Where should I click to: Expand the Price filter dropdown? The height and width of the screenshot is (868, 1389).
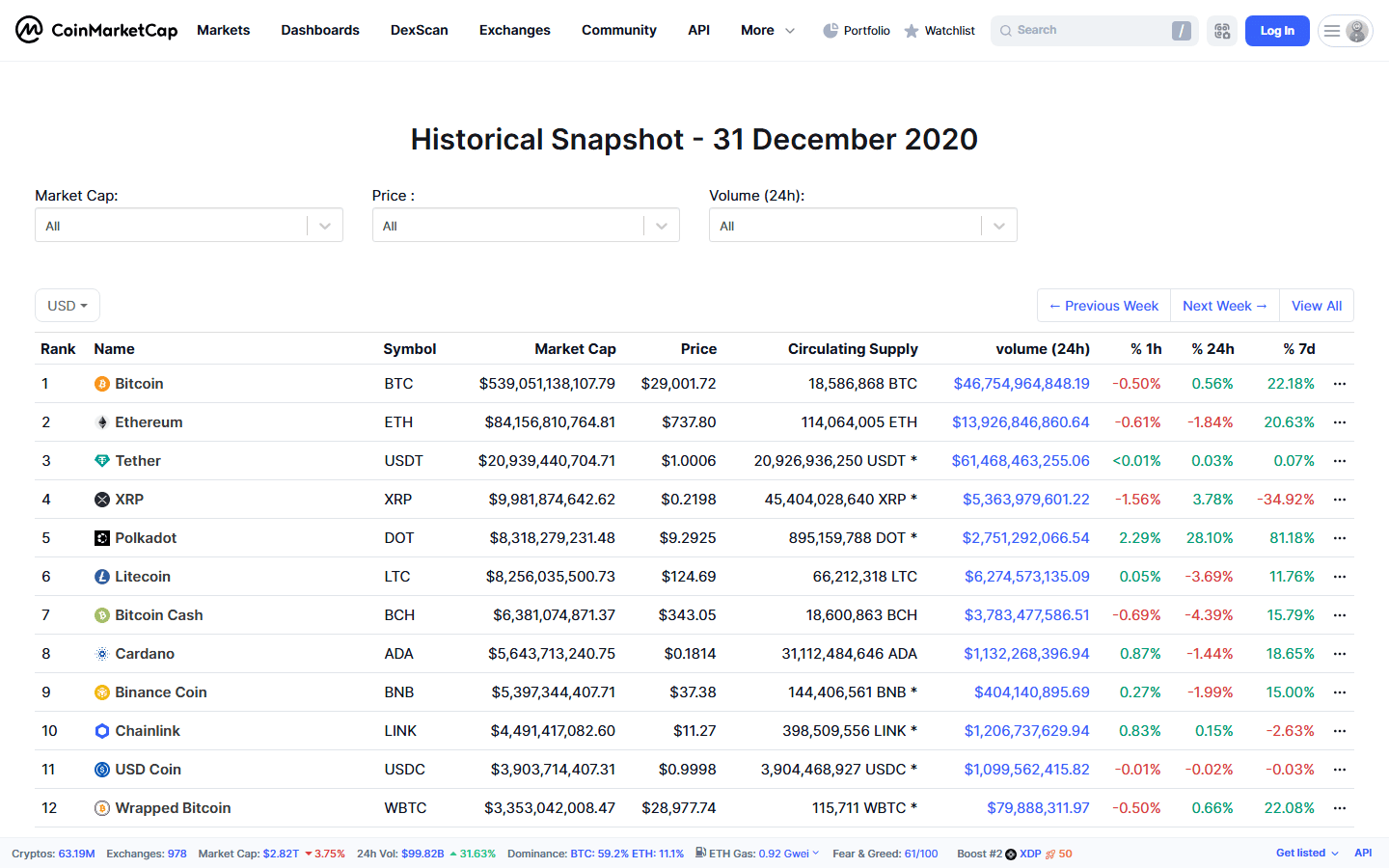click(x=526, y=226)
